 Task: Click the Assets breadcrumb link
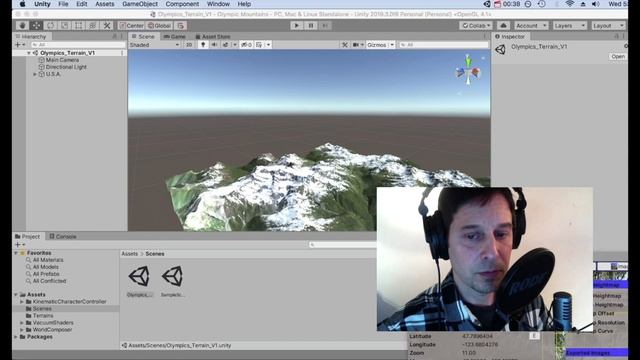(x=130, y=254)
